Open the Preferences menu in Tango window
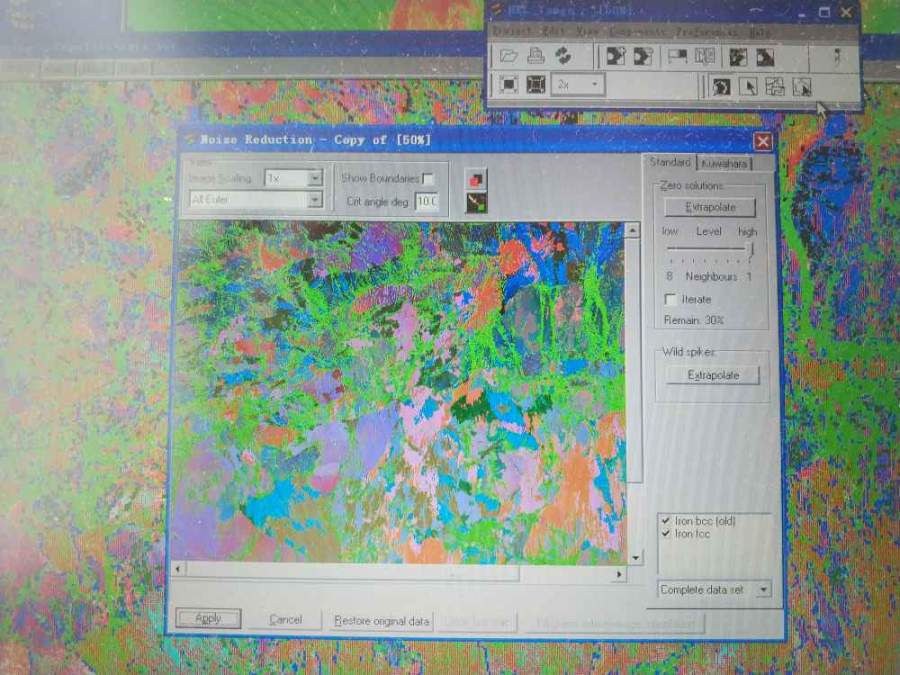The image size is (900, 675). click(706, 32)
